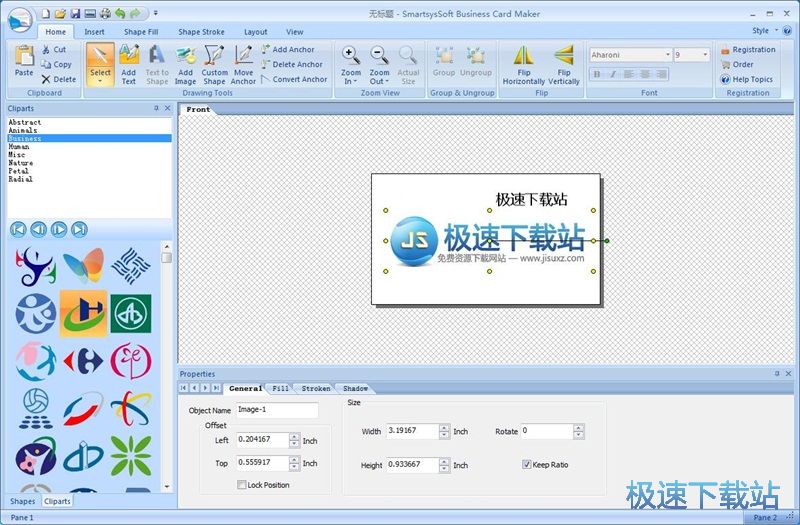800x525 pixels.
Task: Click the Zoom In magnifier
Action: coord(351,55)
